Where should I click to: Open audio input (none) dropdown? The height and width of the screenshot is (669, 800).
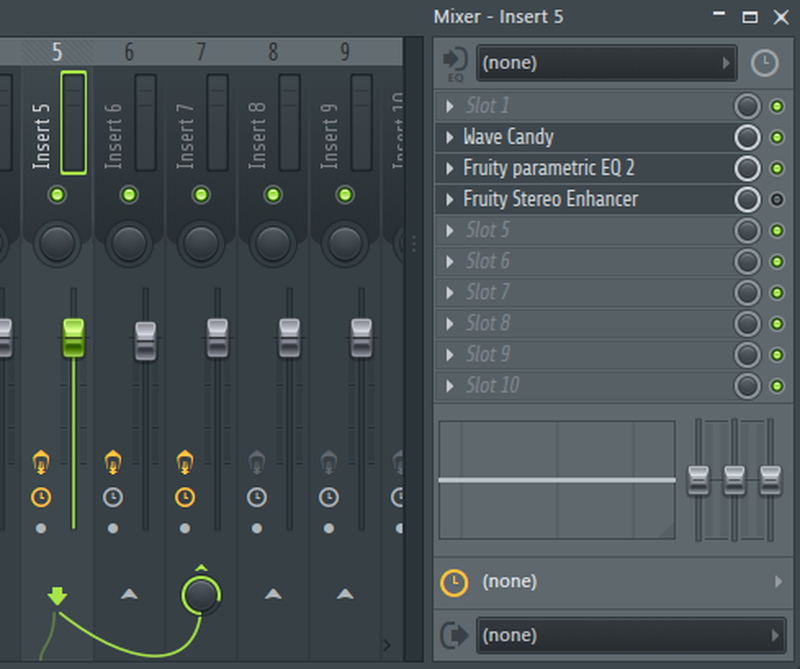click(x=607, y=63)
